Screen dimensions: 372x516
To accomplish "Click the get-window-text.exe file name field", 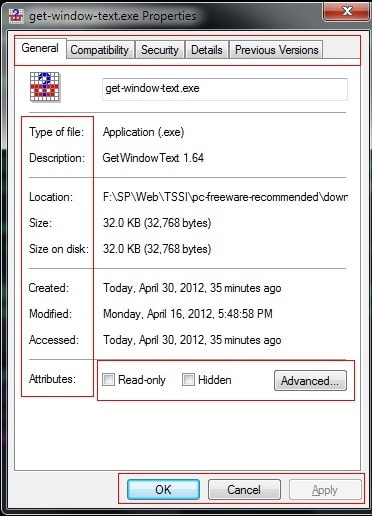I will (225, 89).
